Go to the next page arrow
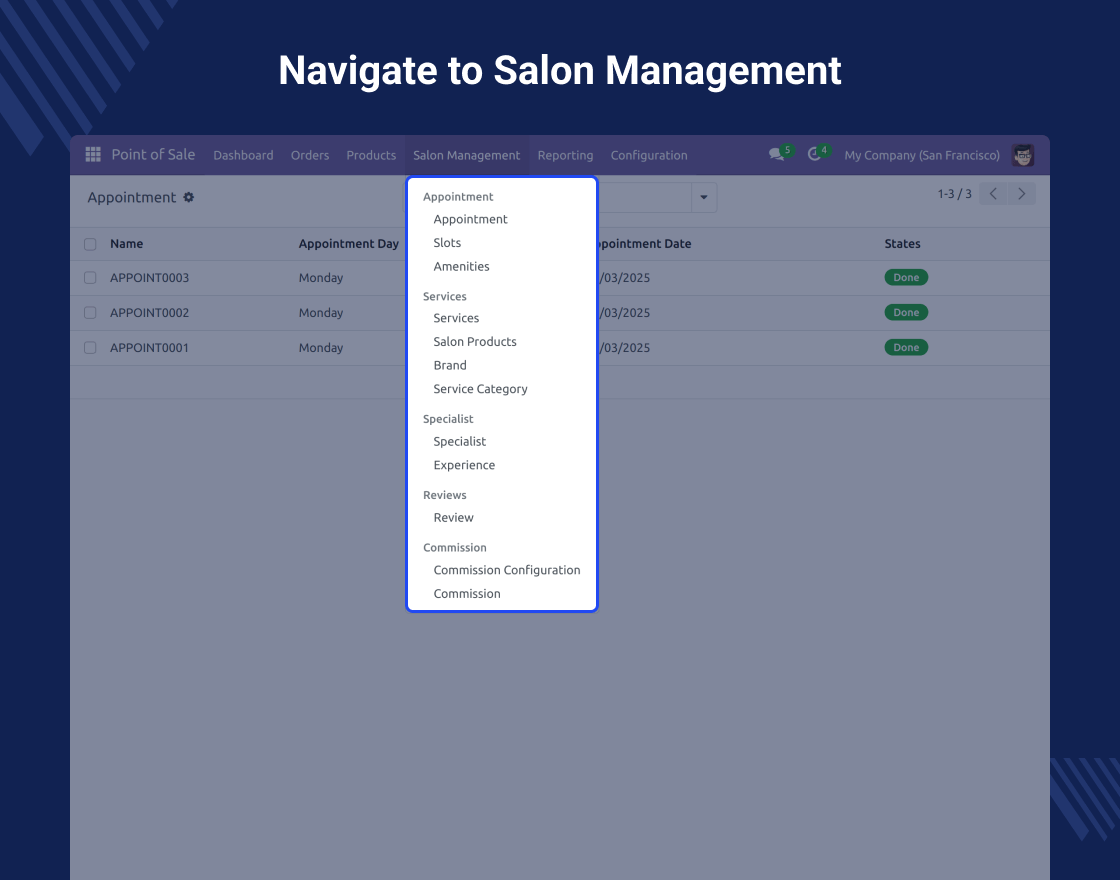This screenshot has width=1120, height=880. 1021,194
